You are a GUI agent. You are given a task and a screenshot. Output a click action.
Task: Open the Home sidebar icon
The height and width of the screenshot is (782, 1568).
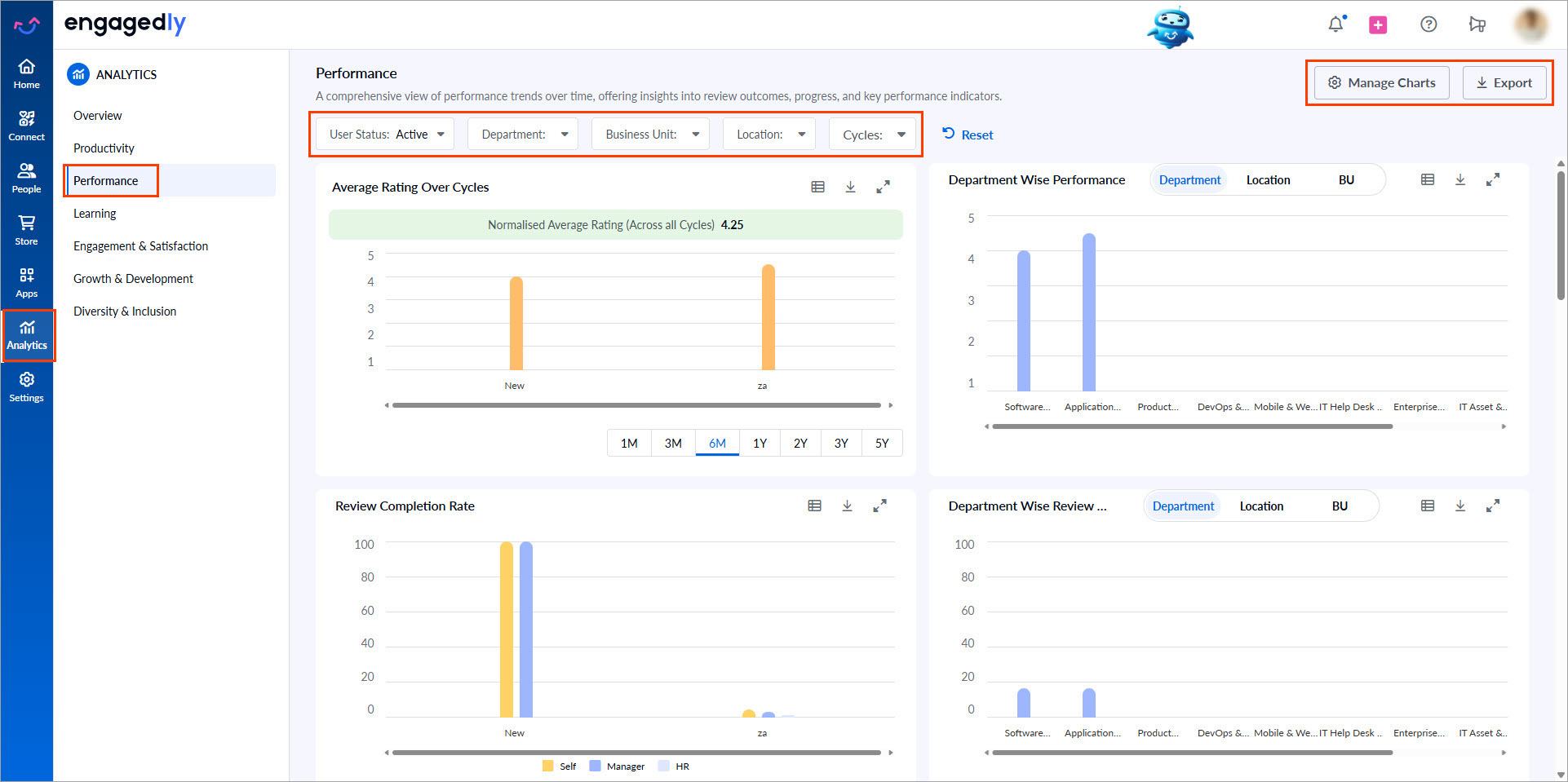point(26,73)
